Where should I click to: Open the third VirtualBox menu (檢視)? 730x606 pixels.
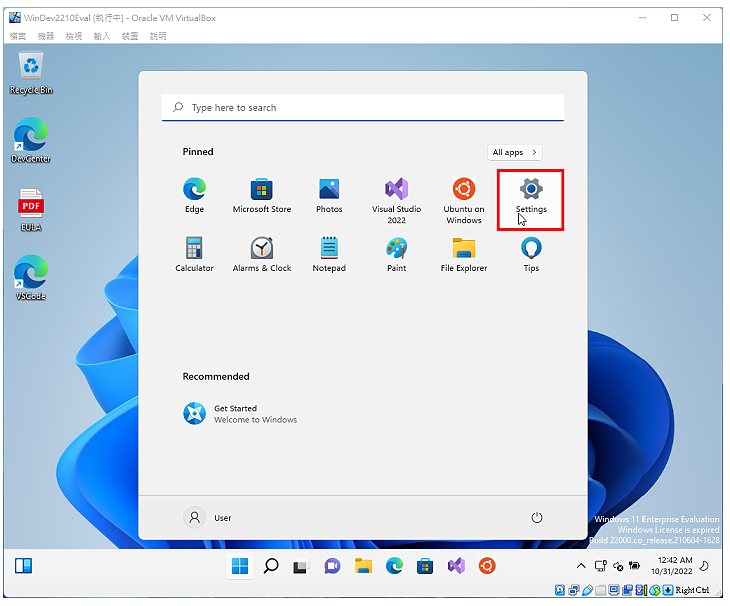coord(74,36)
